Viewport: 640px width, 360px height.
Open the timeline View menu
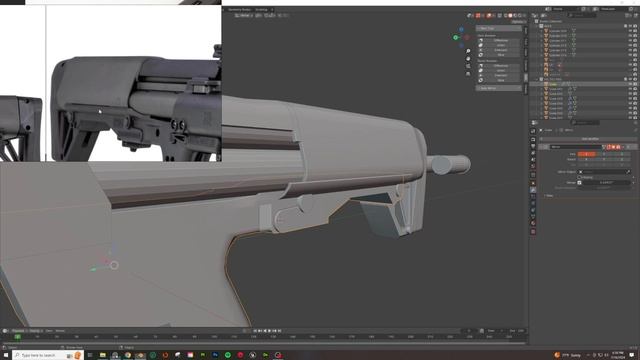pyautogui.click(x=49, y=331)
